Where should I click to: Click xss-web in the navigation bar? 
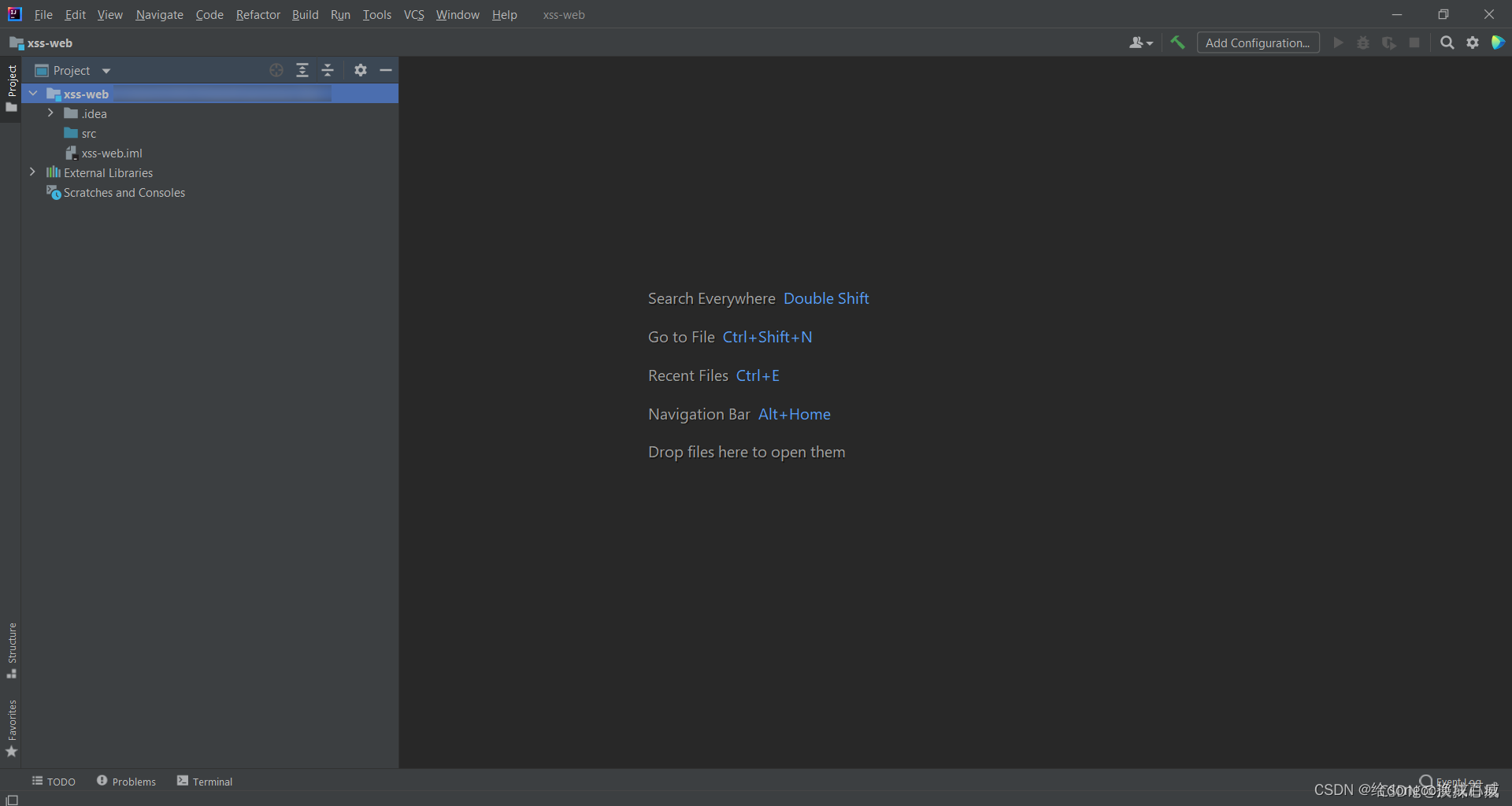point(41,43)
